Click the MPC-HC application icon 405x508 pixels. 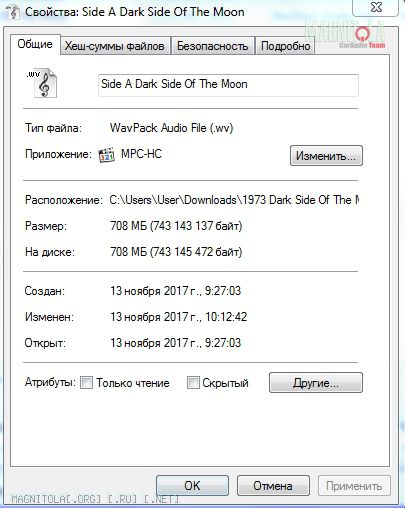click(x=107, y=155)
